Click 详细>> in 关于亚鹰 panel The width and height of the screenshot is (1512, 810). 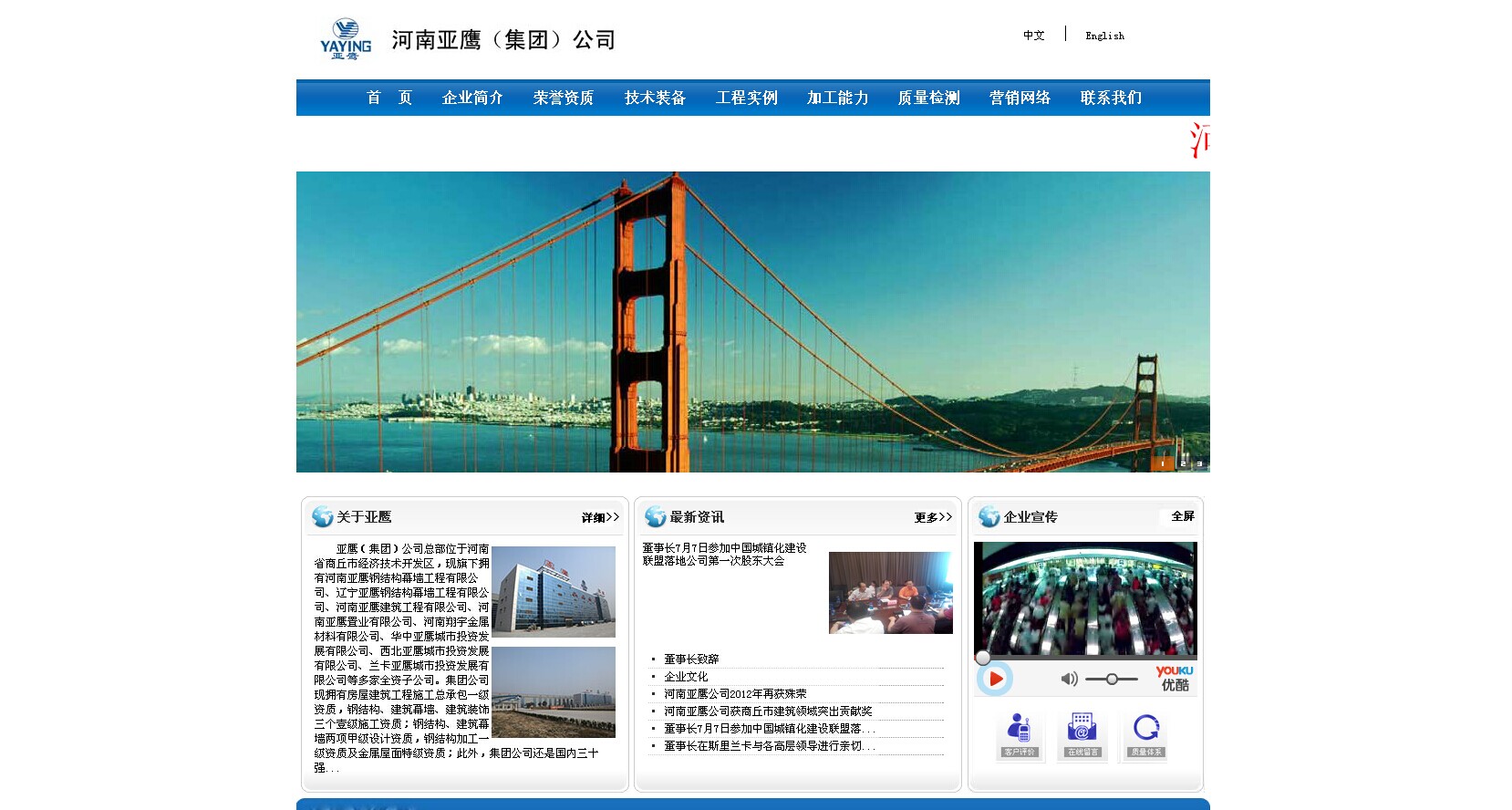pyautogui.click(x=600, y=517)
